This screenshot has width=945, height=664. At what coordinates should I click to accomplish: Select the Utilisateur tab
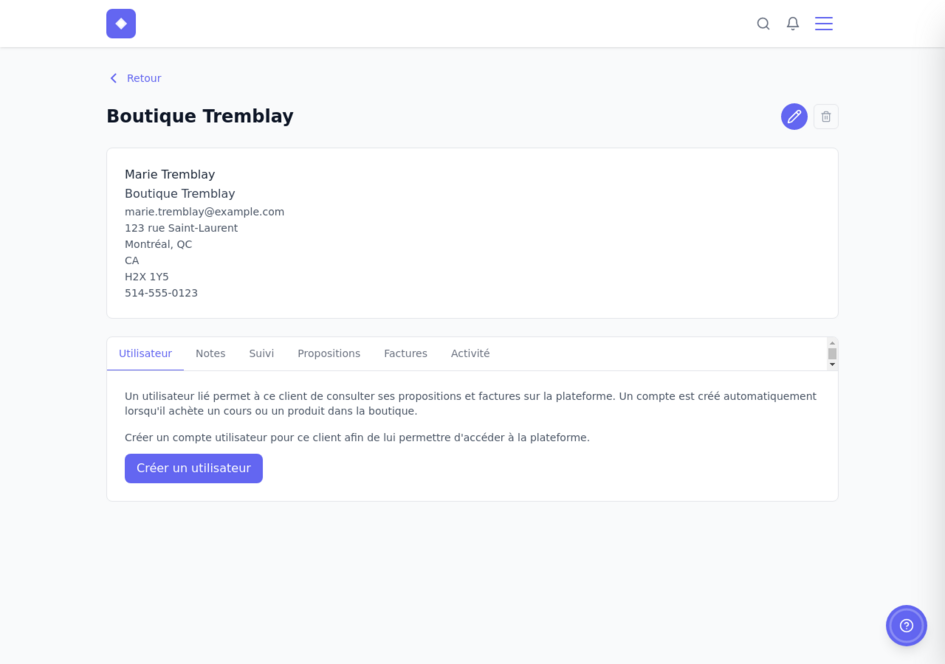[x=145, y=354]
